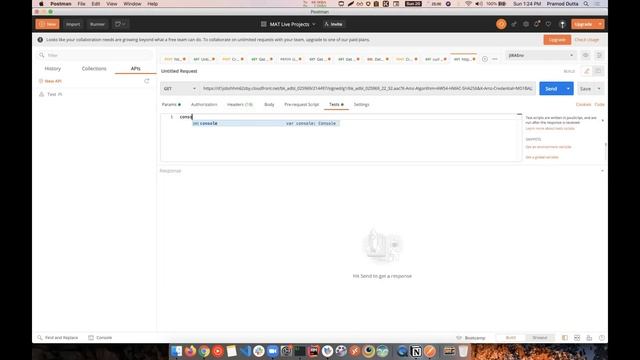Click the BUILD label near request title

pyautogui.click(x=569, y=71)
